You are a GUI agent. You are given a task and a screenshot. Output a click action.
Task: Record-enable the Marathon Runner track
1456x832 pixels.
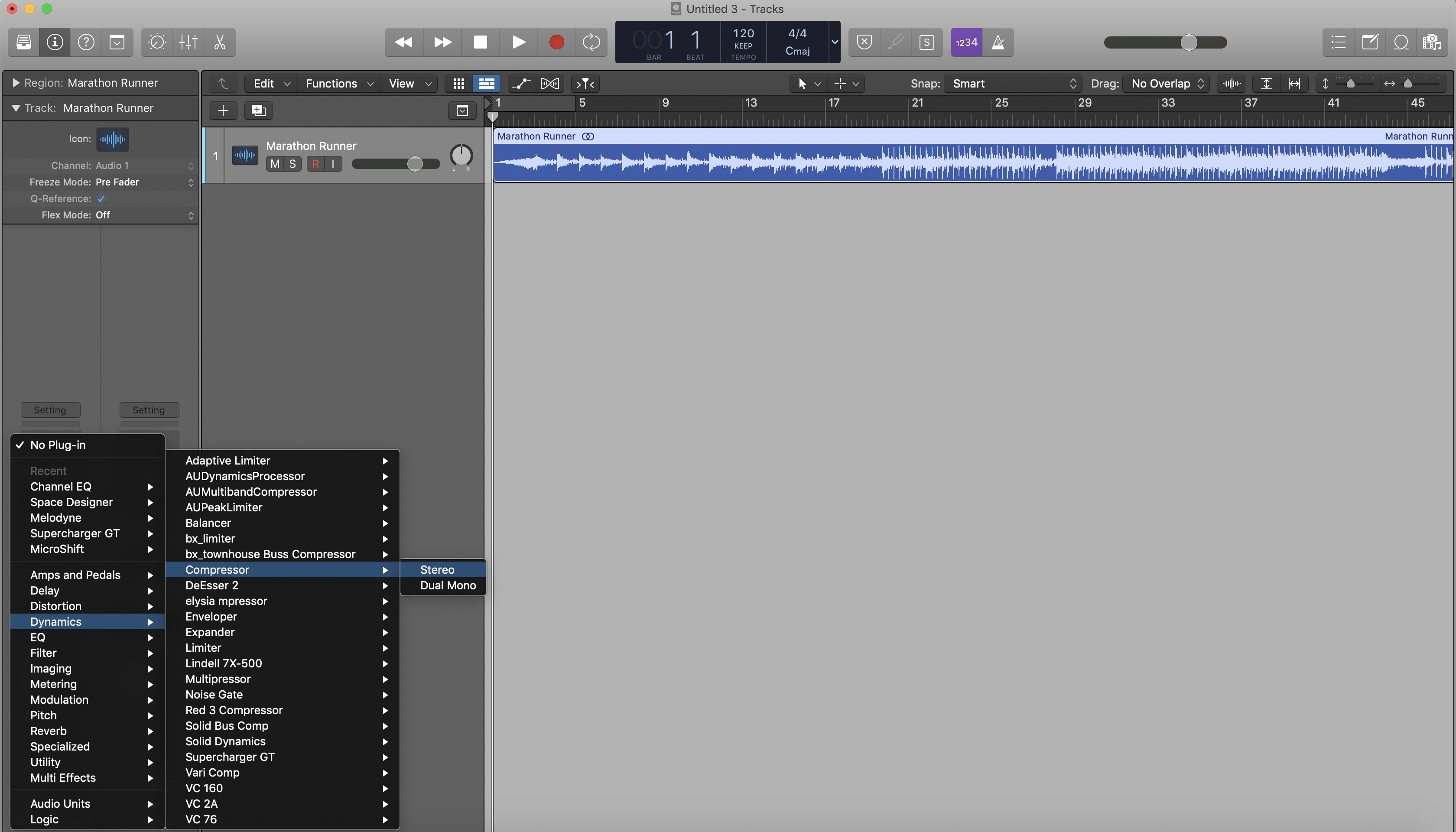coord(315,164)
